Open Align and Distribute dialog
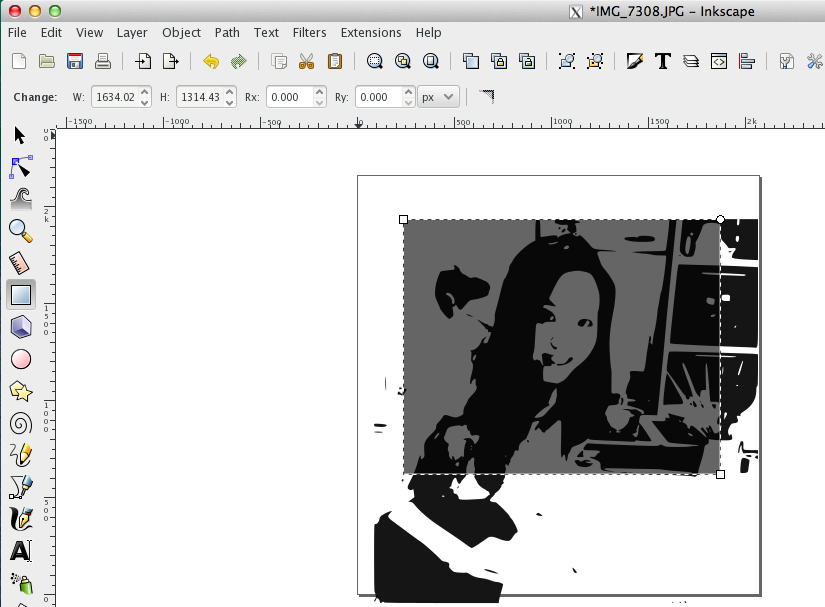Screen dimensions: 825x607 pos(747,61)
